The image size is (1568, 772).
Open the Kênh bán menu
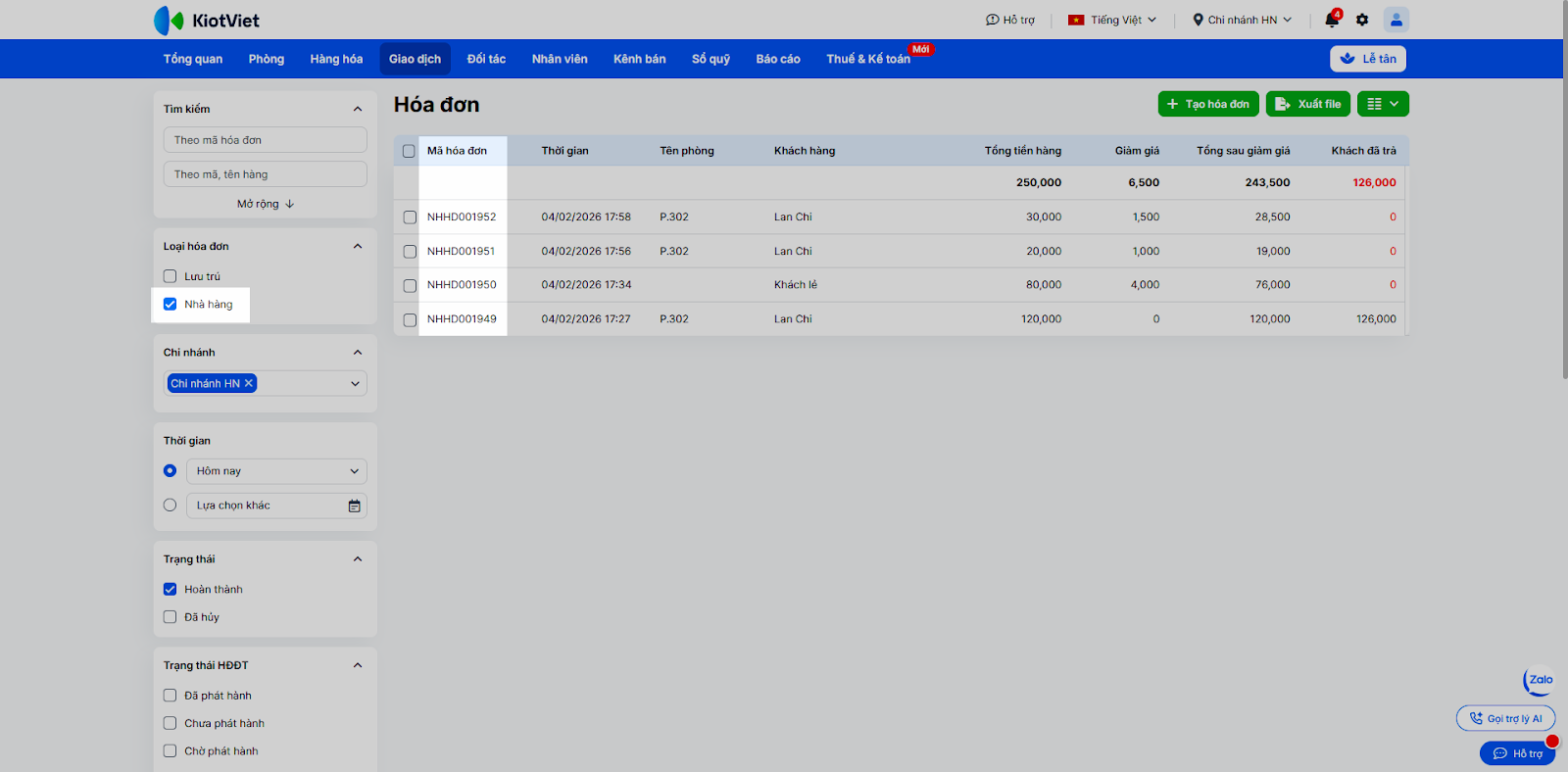coord(640,59)
